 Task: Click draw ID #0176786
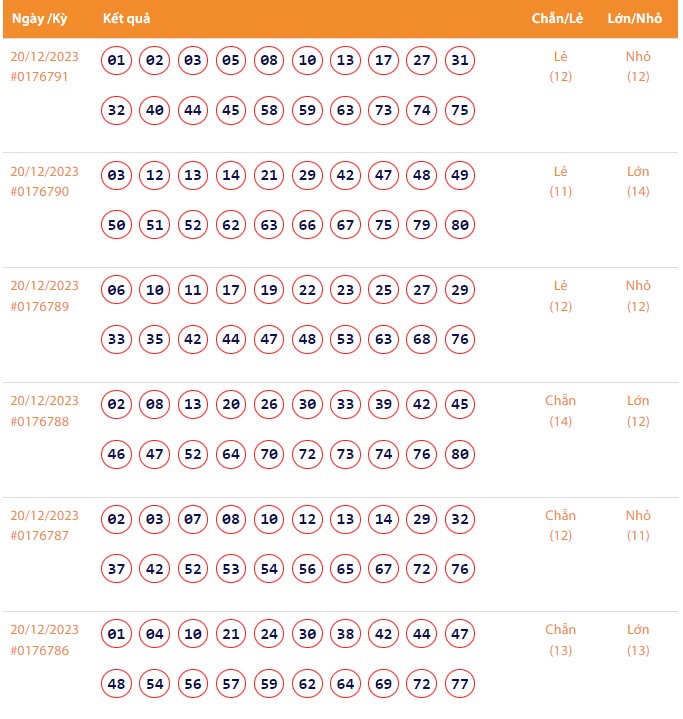click(x=39, y=650)
